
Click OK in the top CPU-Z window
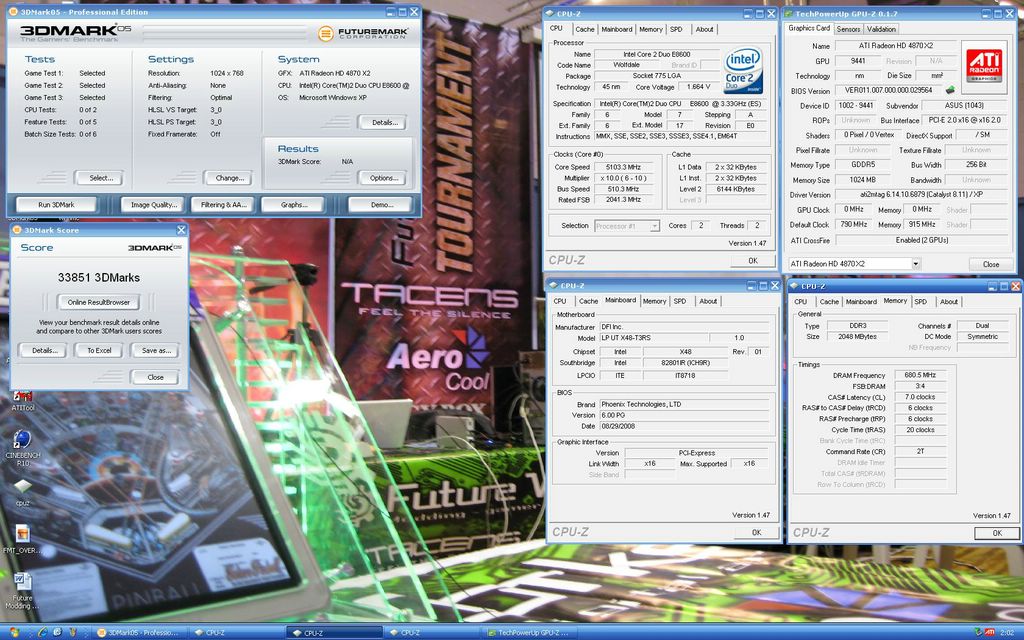752,261
